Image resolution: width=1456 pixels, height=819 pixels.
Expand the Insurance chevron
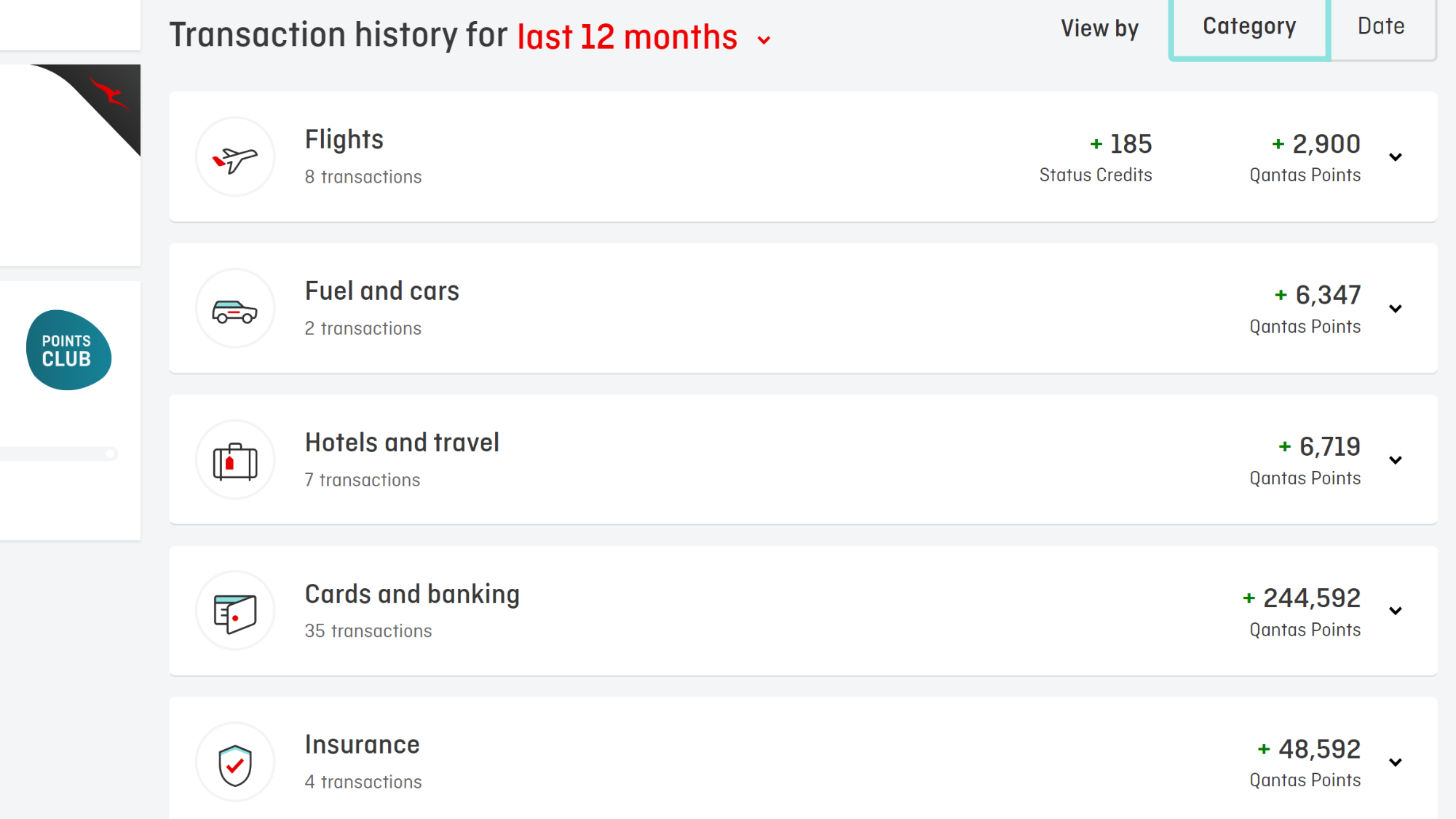pos(1396,762)
